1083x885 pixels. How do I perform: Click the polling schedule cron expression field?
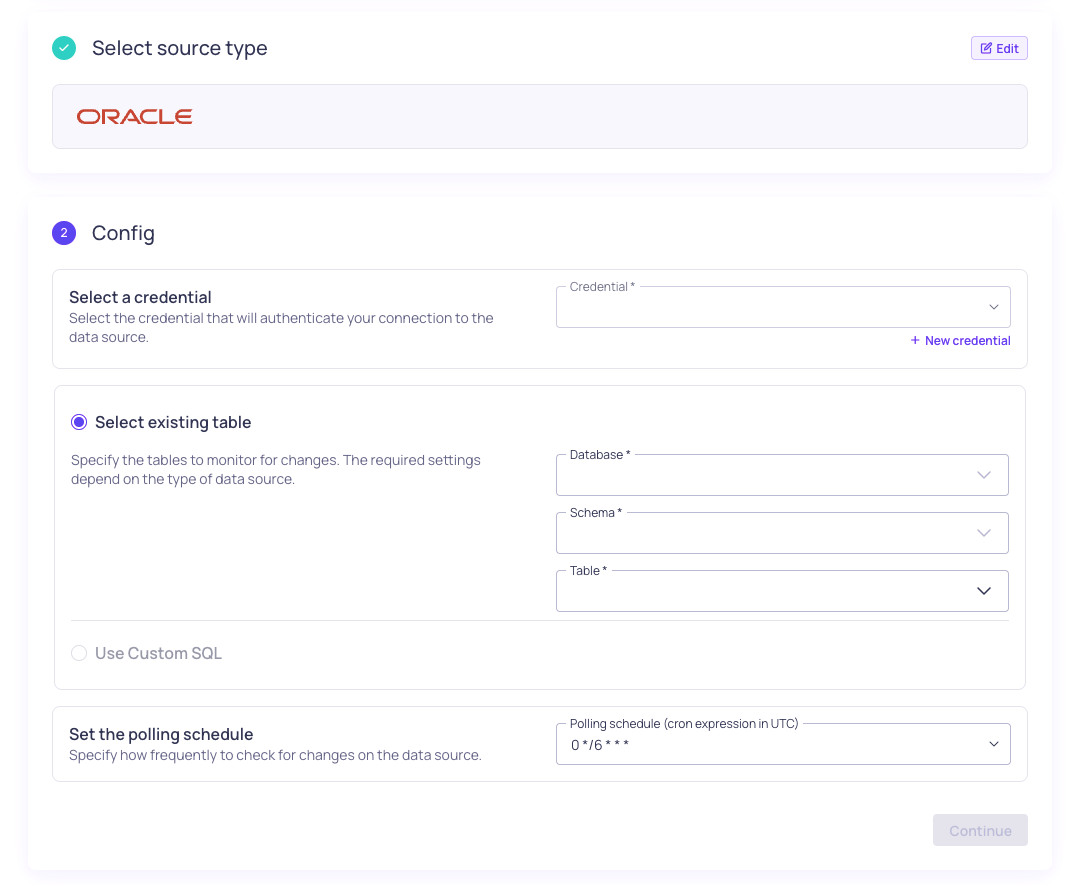tap(783, 744)
